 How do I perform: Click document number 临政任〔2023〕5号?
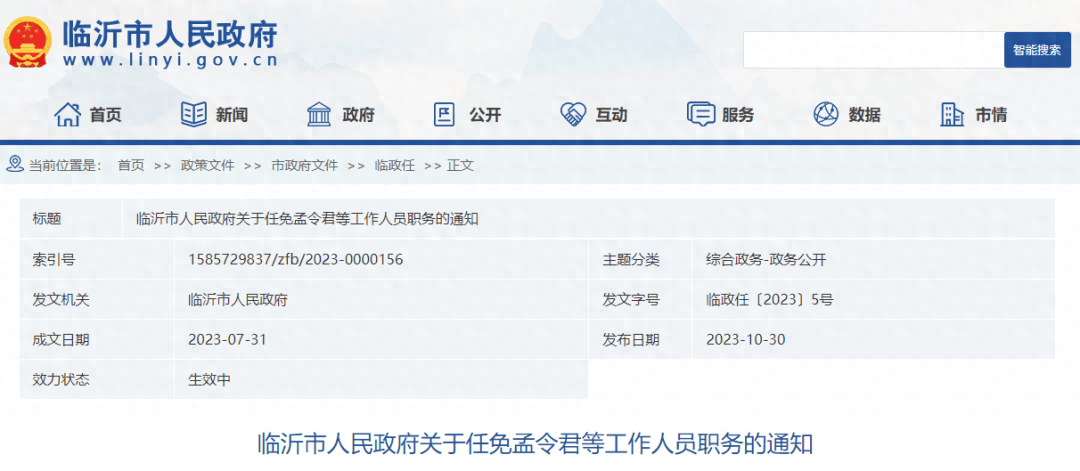pos(770,299)
